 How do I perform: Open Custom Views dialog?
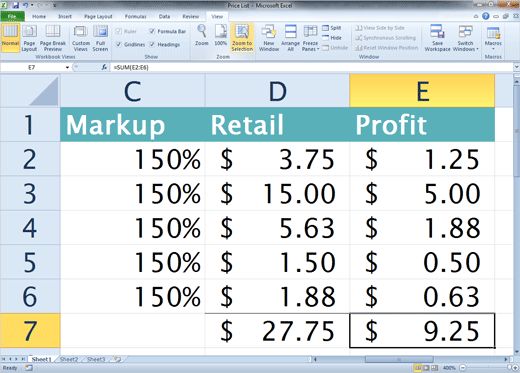click(81, 38)
